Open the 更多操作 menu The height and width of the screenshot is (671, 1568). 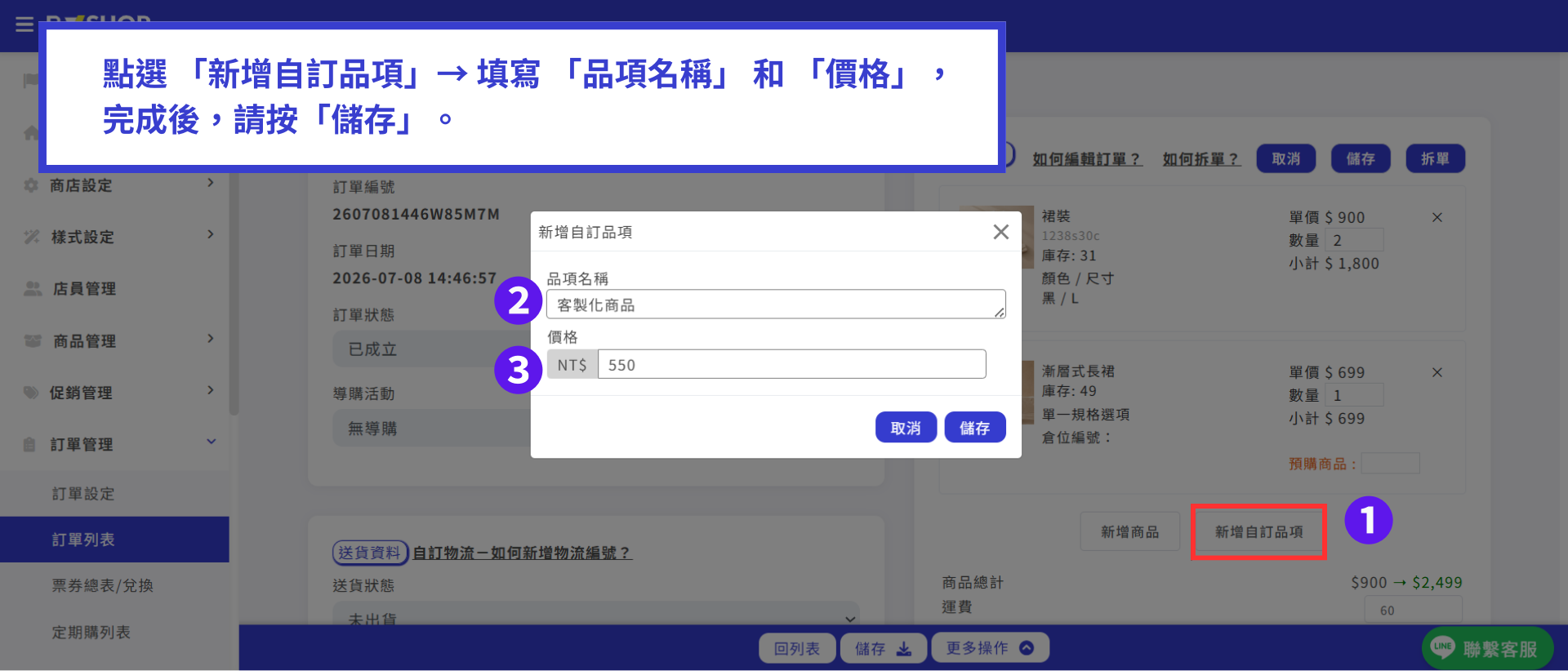pos(990,648)
